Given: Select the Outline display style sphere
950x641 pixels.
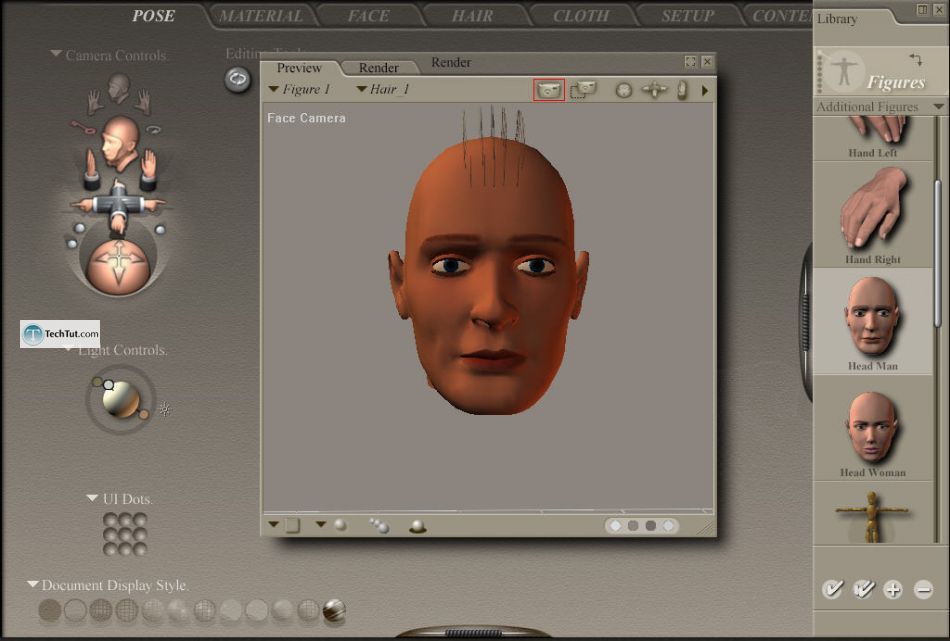Looking at the screenshot, I should pos(75,610).
